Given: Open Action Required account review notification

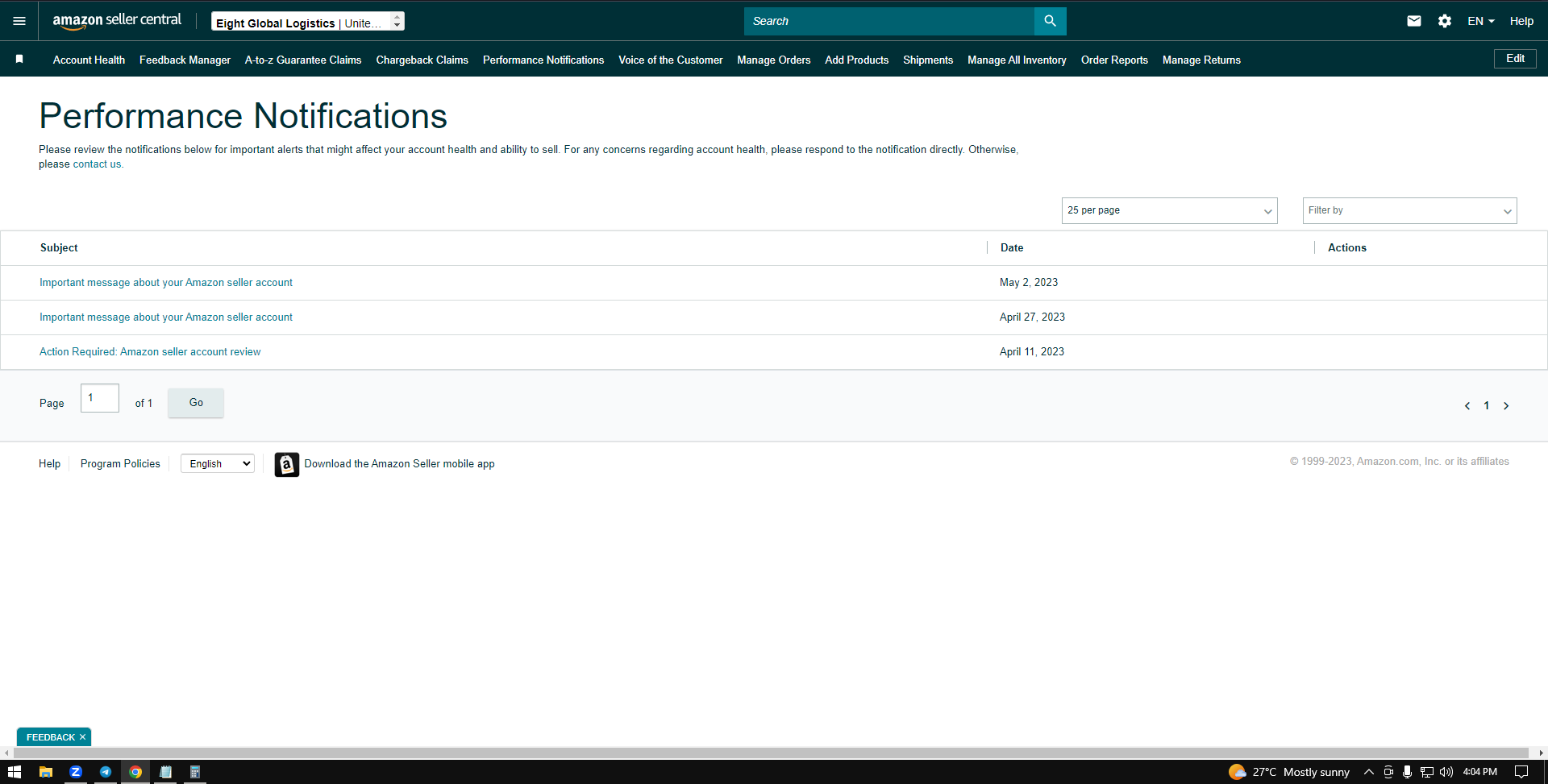Looking at the screenshot, I should click(x=150, y=352).
